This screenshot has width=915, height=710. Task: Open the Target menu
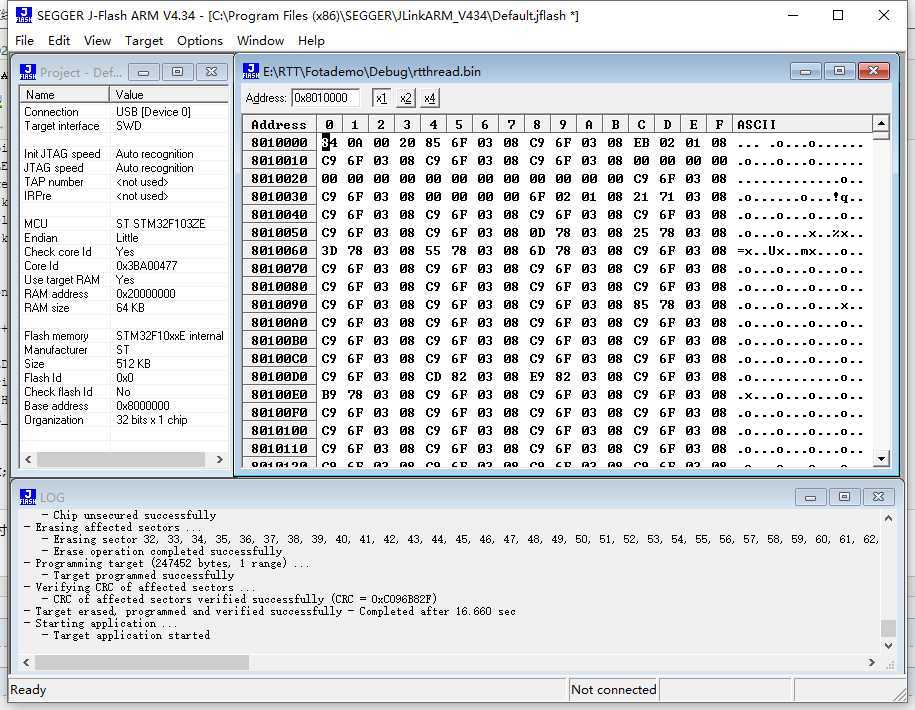(x=144, y=41)
